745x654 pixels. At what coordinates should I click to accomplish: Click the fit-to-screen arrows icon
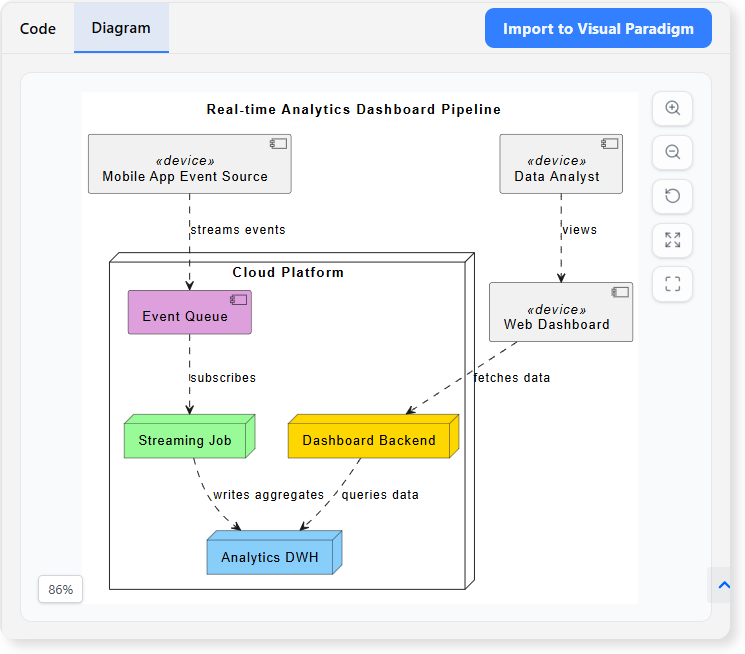672,240
